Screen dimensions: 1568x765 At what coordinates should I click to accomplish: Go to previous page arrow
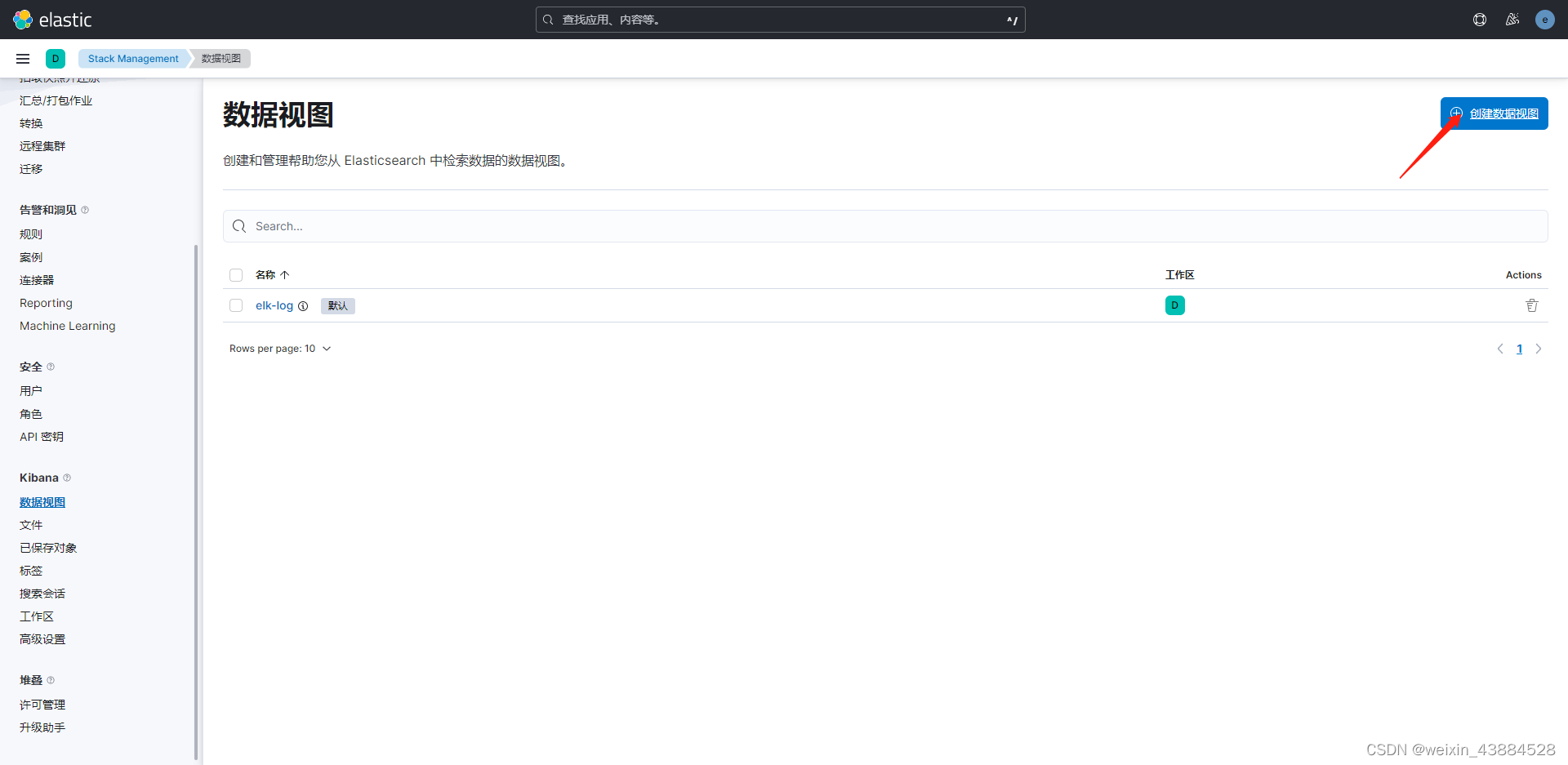click(1500, 349)
